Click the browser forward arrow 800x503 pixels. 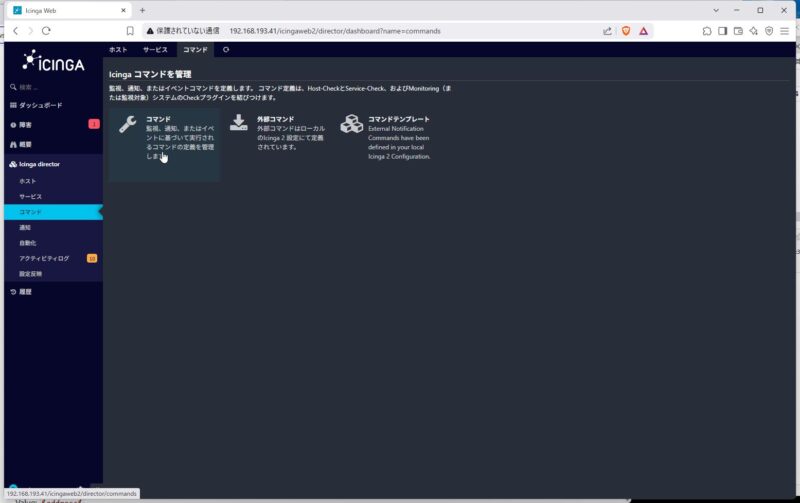coord(31,31)
